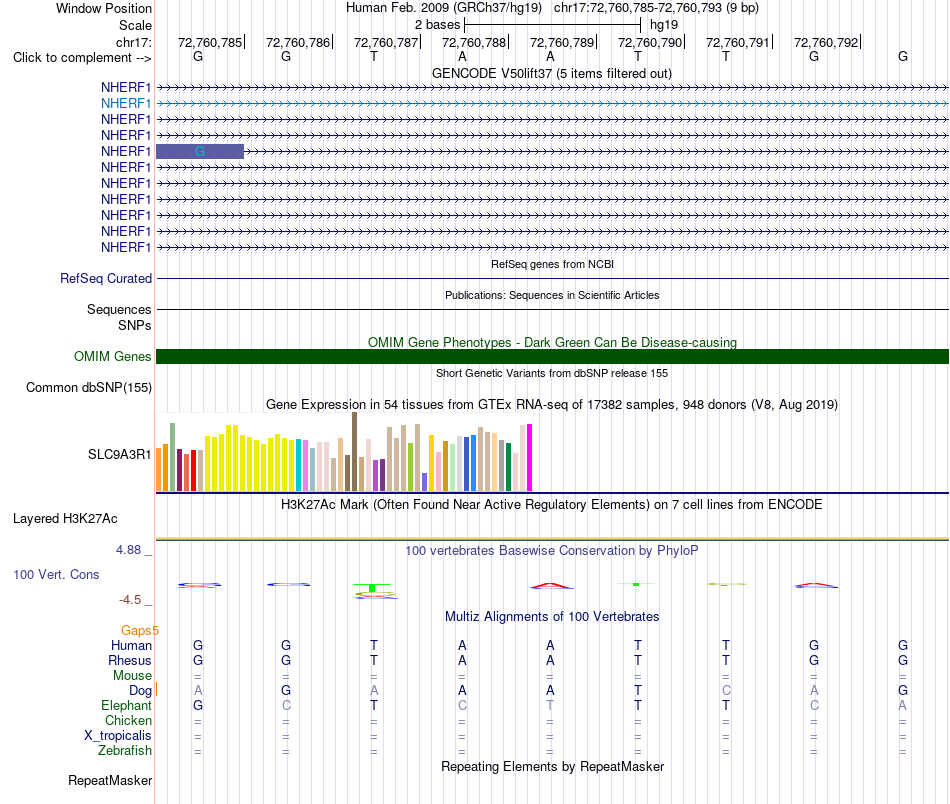950x804 pixels.
Task: Click the RepeatMasker side label
Action: coord(110,780)
